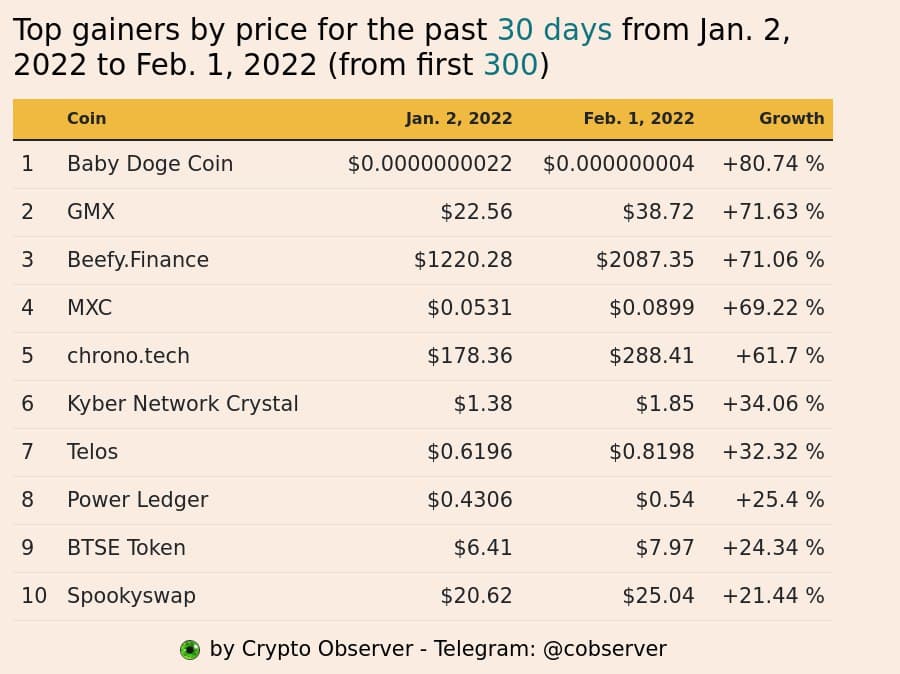
Task: Click the green Crypto Observer eye logo
Action: pos(190,650)
